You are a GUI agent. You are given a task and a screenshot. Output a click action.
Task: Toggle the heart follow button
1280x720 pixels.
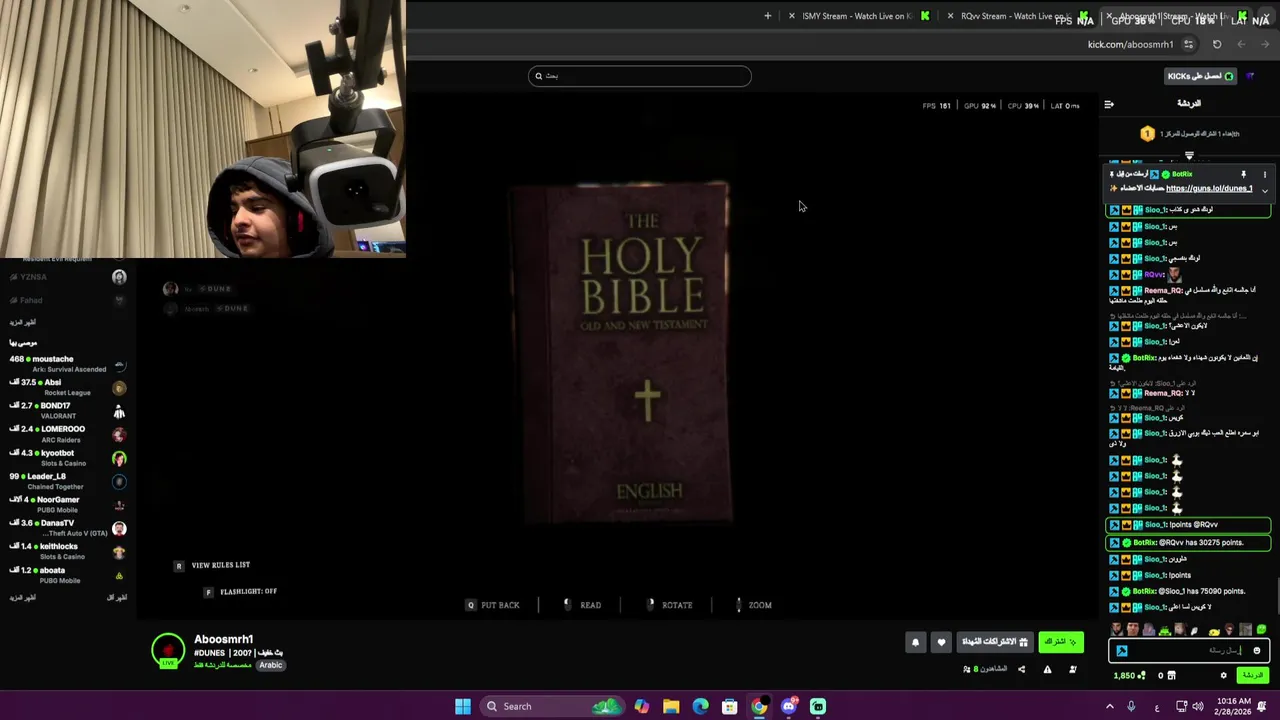point(941,643)
